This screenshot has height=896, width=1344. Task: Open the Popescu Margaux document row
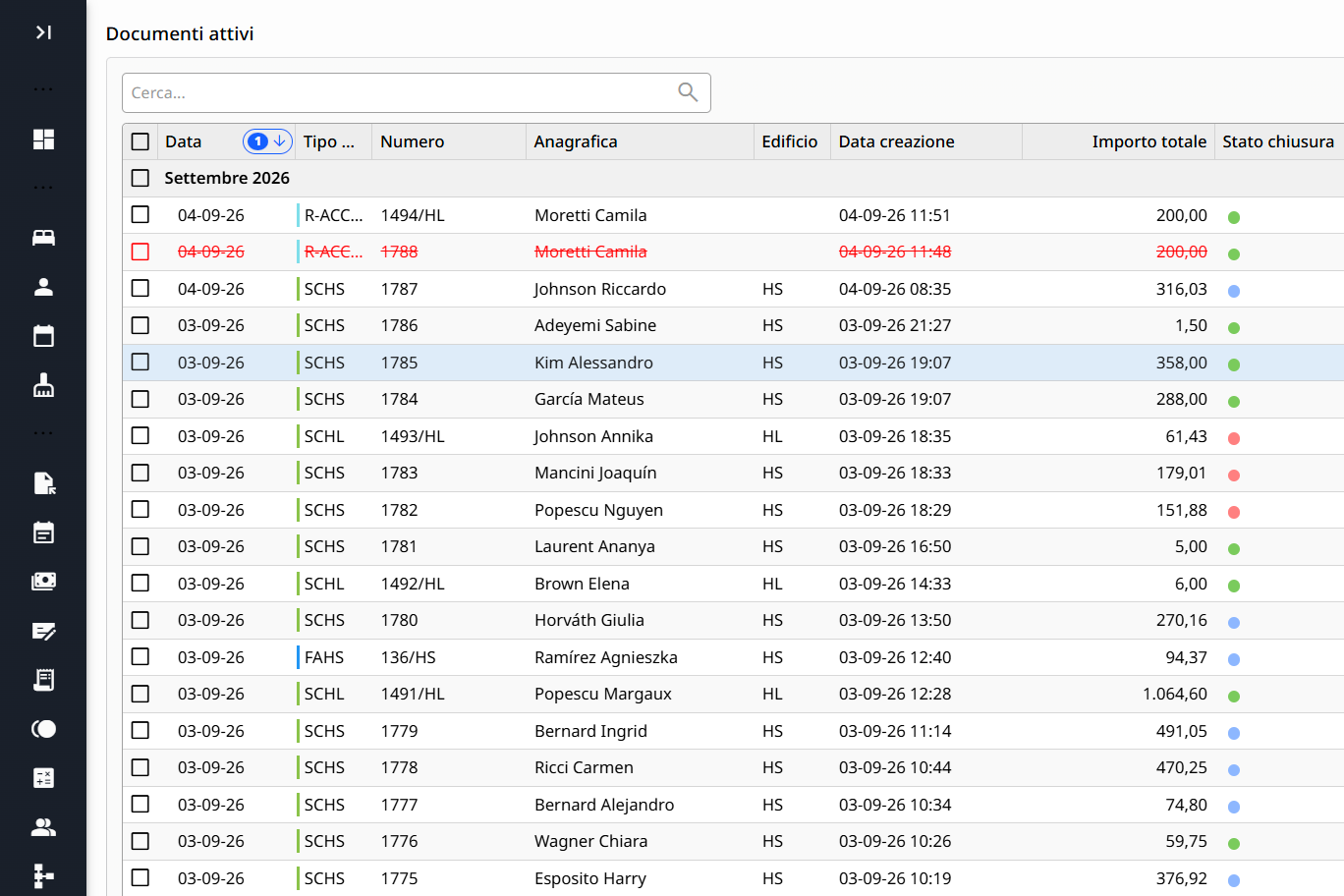coord(733,694)
